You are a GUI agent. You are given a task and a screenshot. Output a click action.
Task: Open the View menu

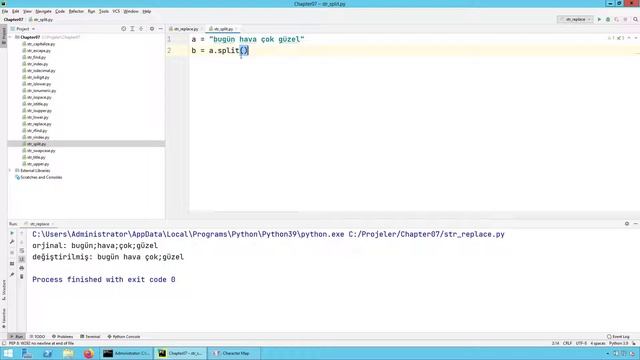pyautogui.click(x=27, y=11)
